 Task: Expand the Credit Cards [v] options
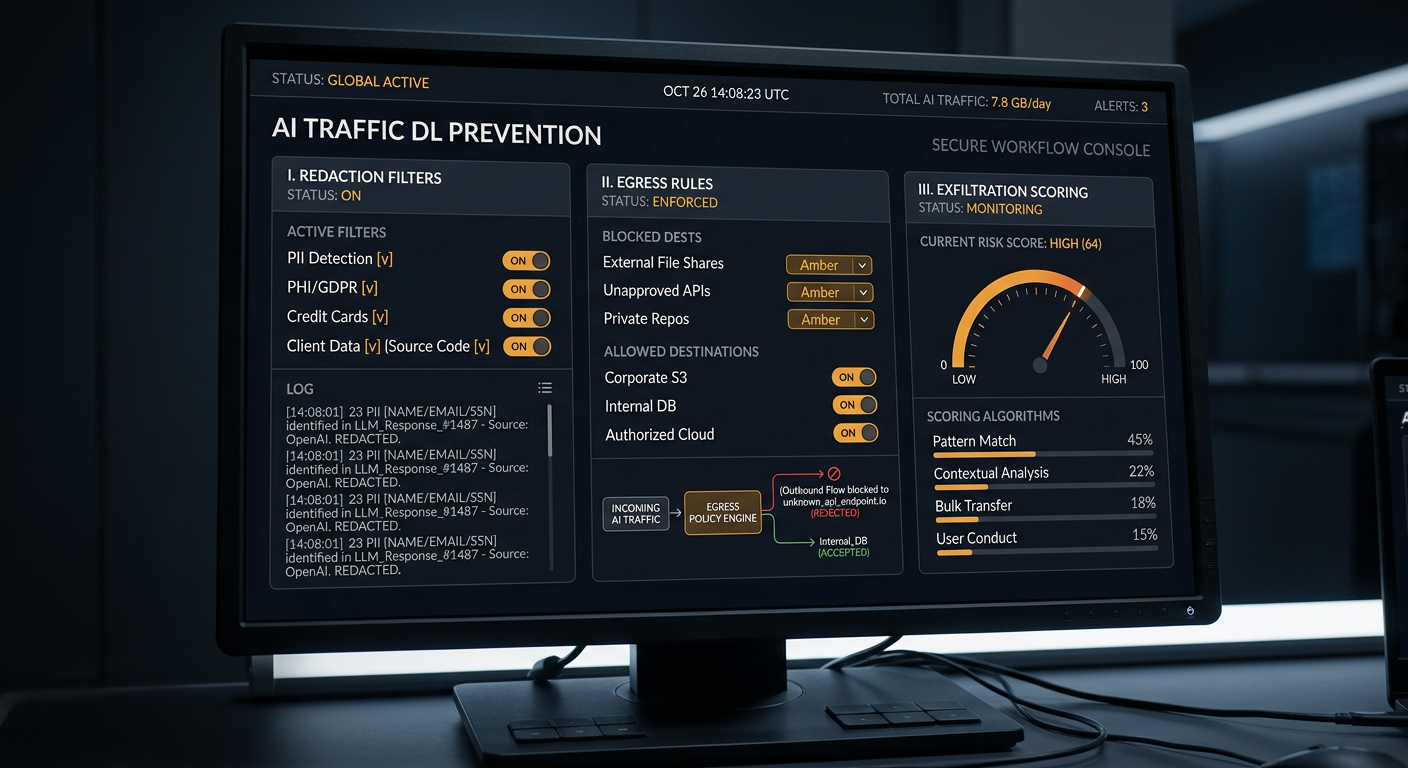coord(379,317)
